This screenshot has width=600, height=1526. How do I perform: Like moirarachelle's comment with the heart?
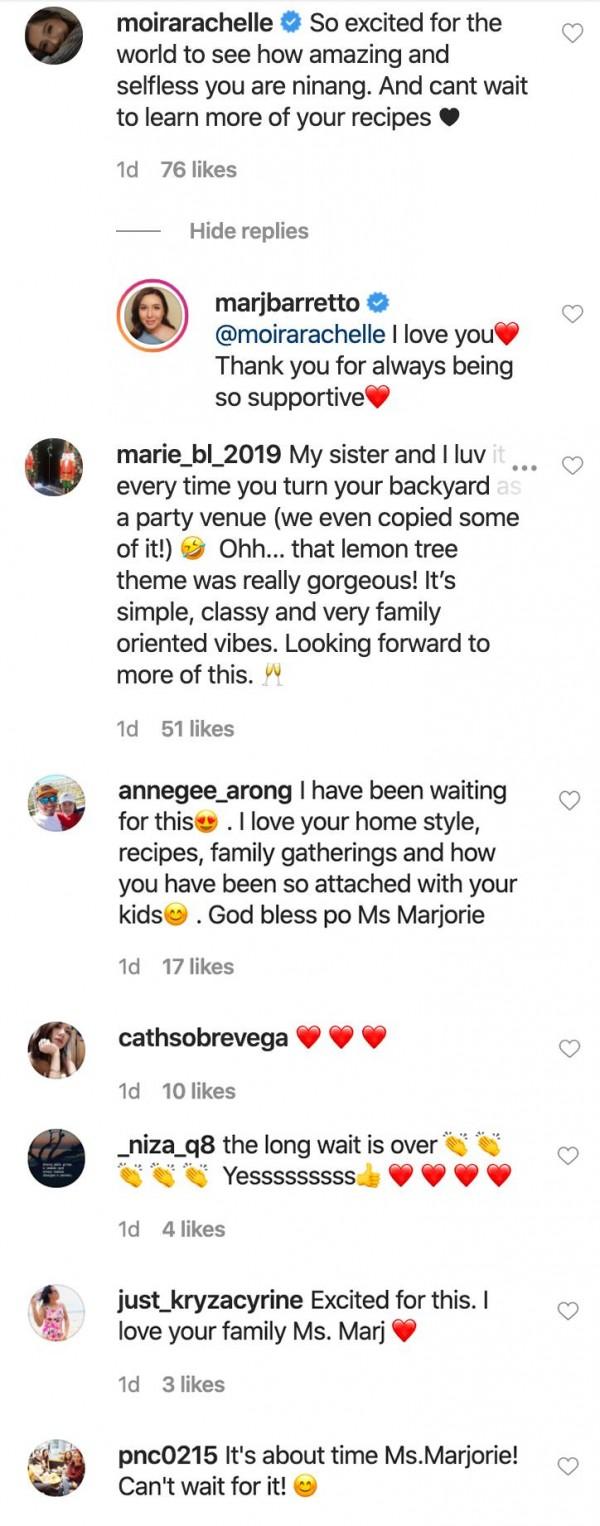(x=572, y=34)
